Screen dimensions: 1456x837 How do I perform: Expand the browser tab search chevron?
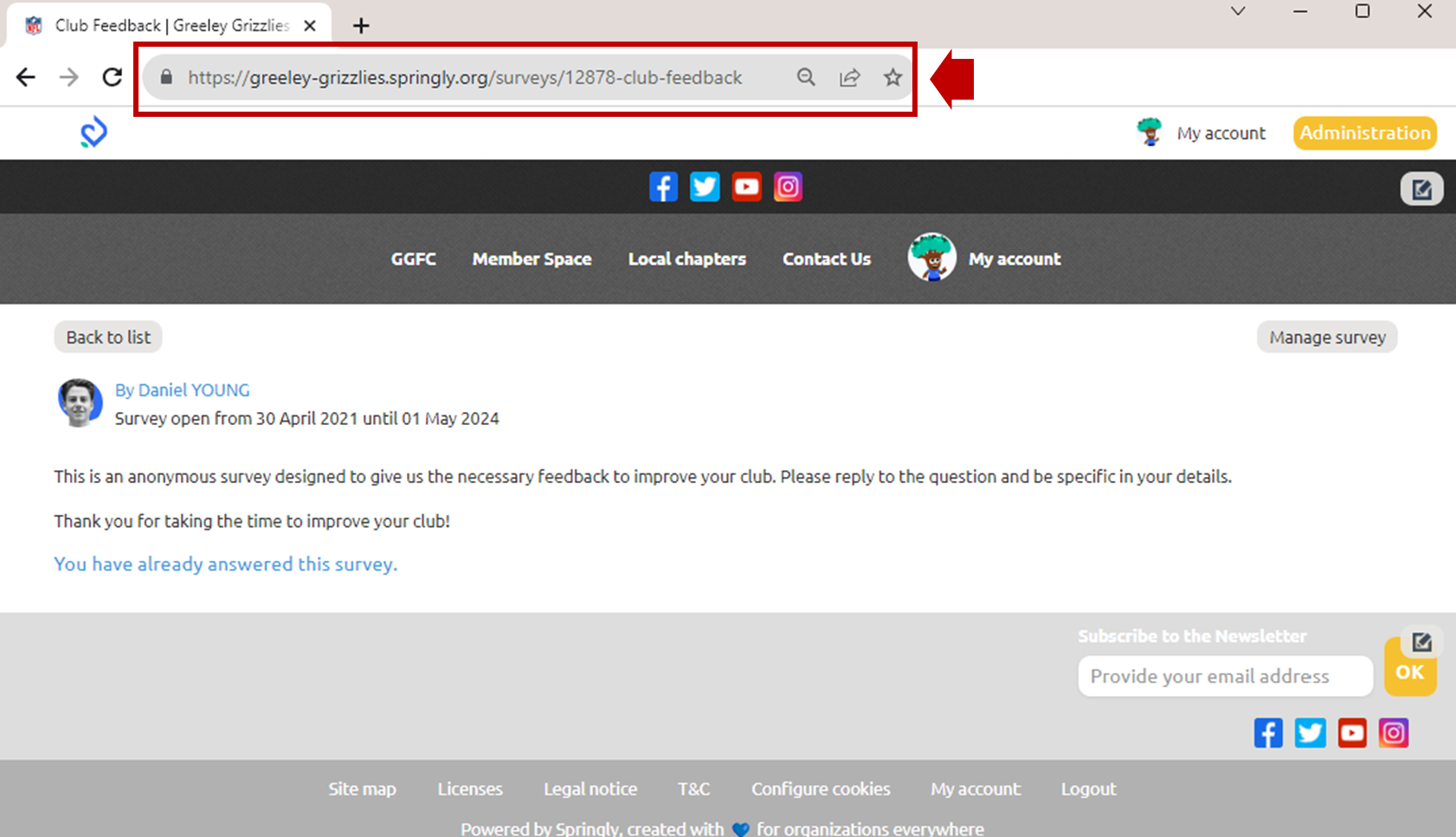[x=1238, y=11]
